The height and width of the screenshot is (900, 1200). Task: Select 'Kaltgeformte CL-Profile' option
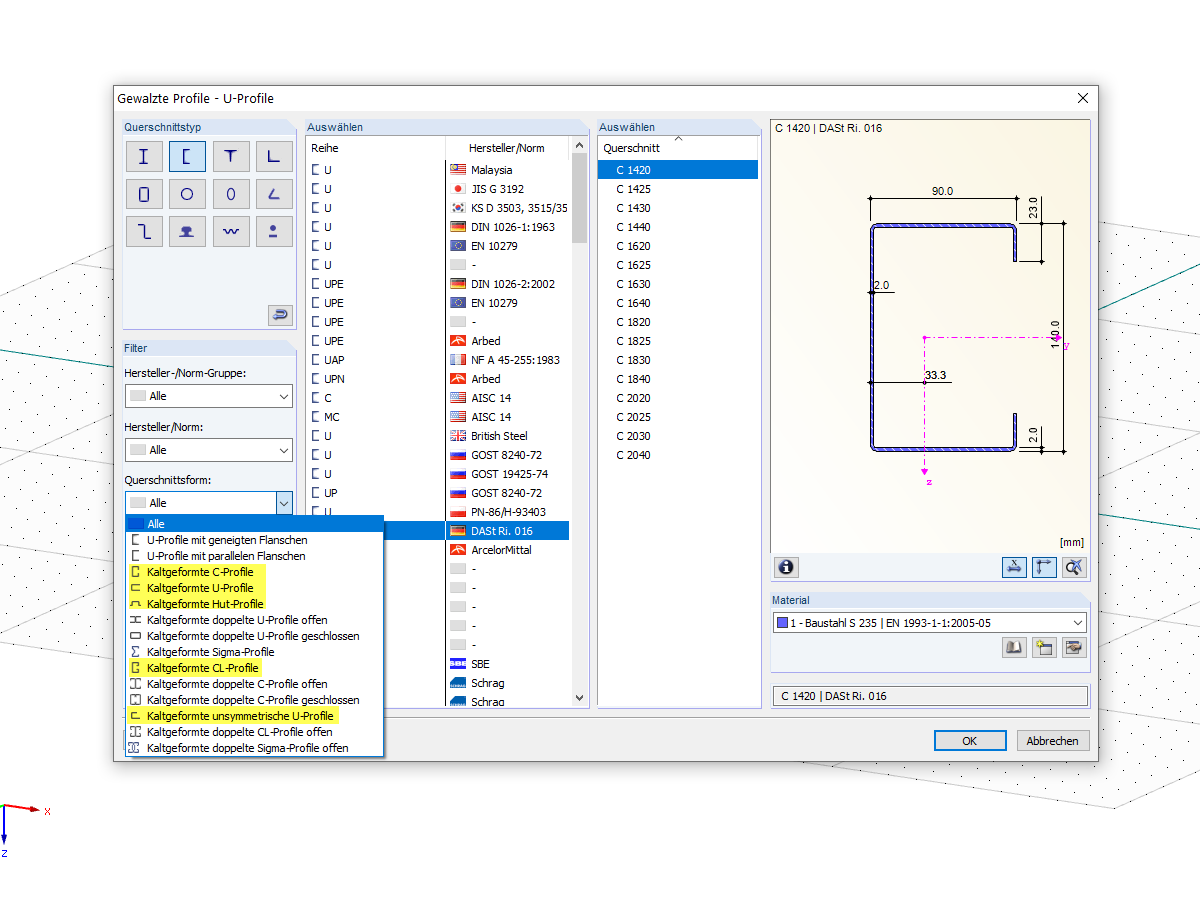click(x=254, y=668)
